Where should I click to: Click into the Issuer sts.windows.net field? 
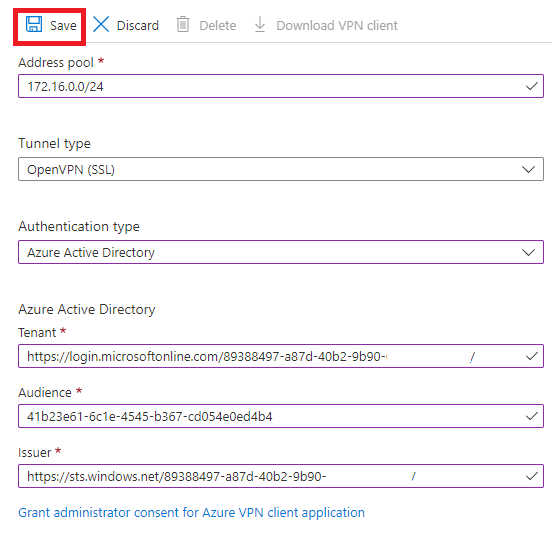(x=281, y=476)
